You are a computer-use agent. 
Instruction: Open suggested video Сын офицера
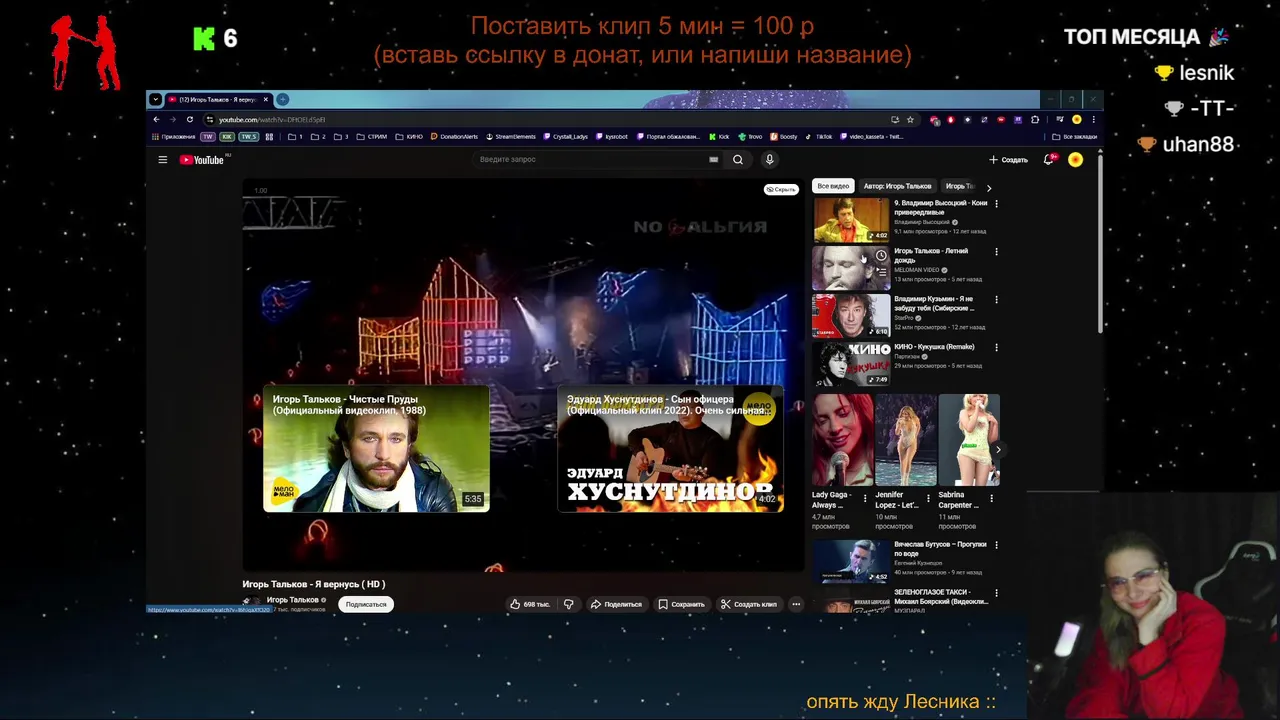pyautogui.click(x=670, y=448)
